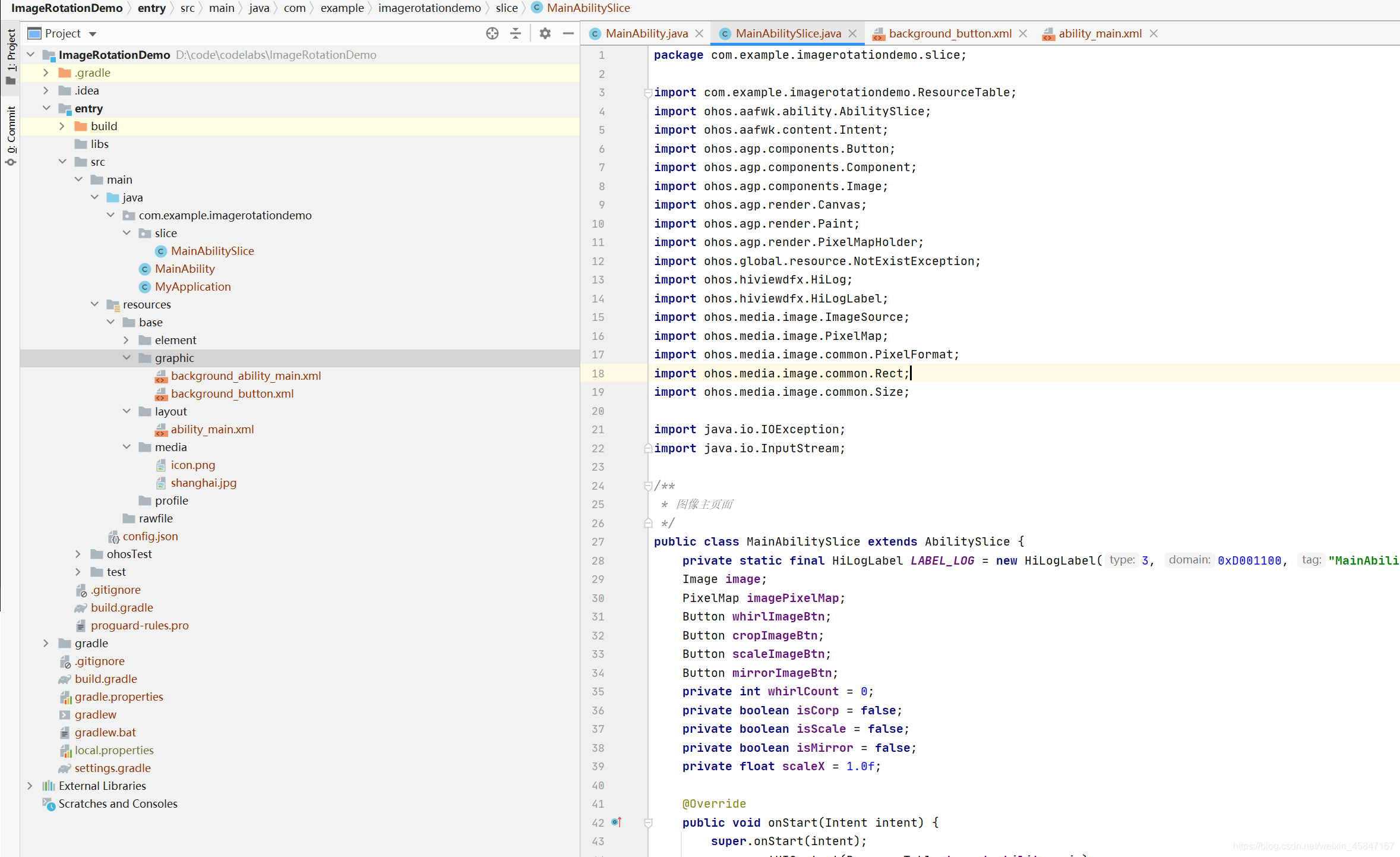Viewport: 1400px width, 857px height.
Task: Select entry build.gradle file icon
Action: point(81,608)
